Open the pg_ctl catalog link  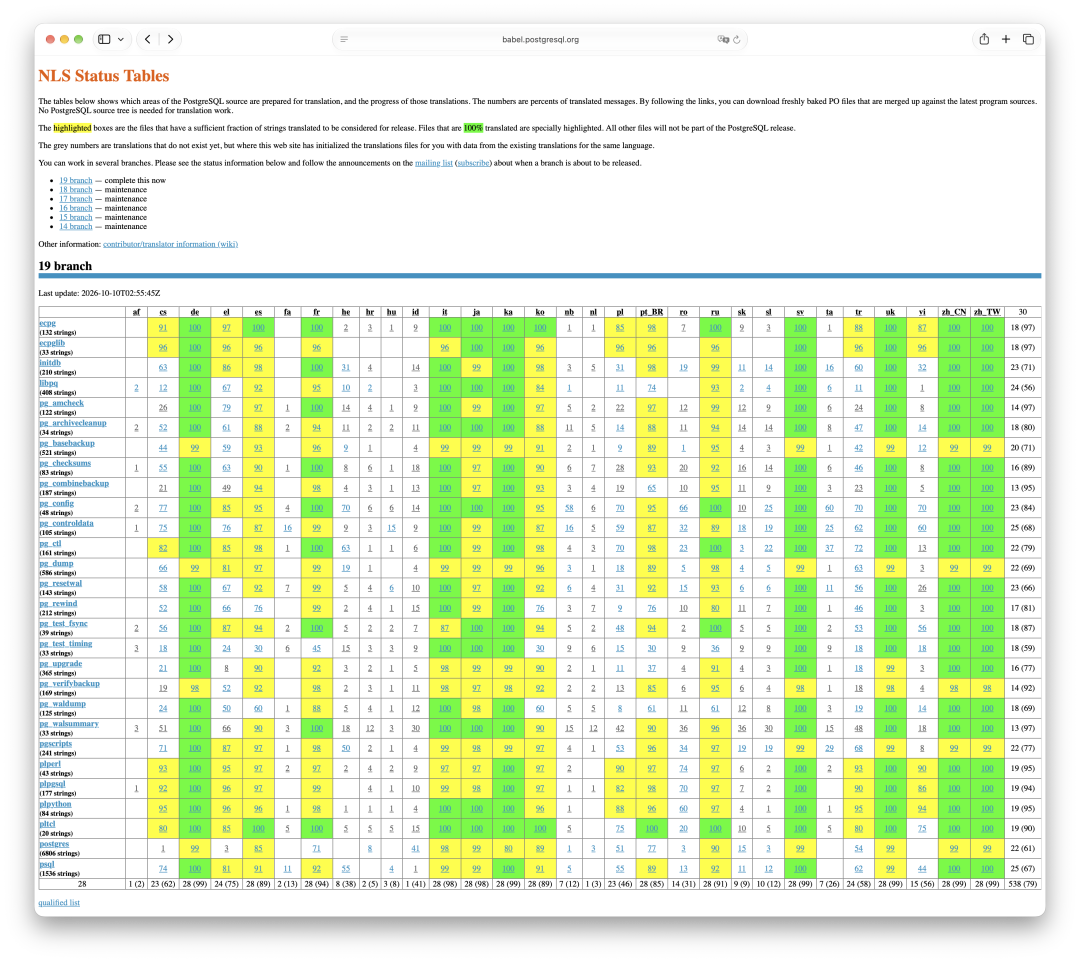coord(50,543)
